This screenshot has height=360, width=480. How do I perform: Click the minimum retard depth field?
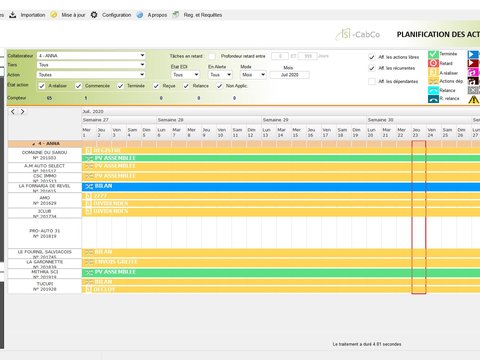point(280,56)
